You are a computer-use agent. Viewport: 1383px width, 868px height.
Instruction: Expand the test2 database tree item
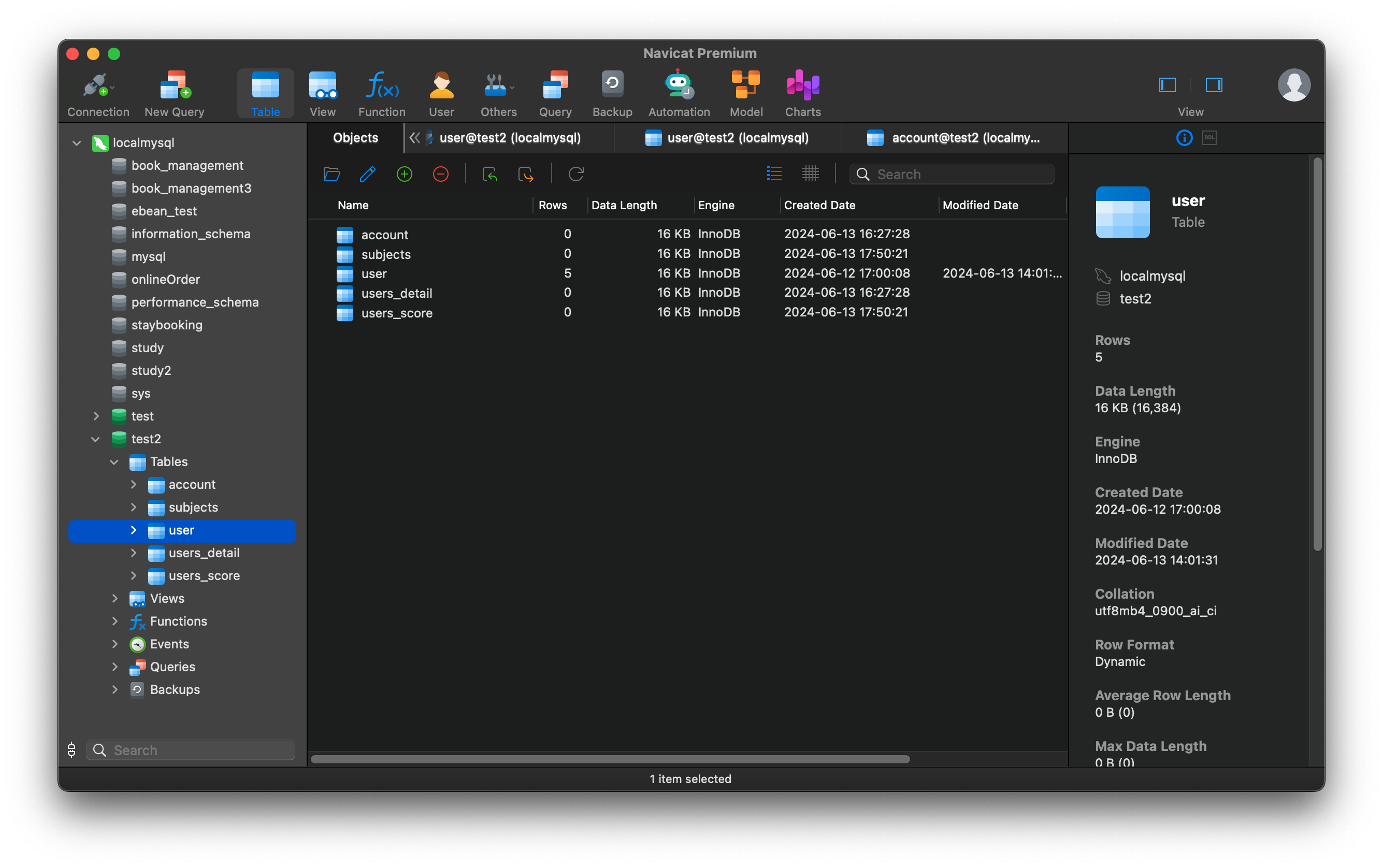coord(95,438)
